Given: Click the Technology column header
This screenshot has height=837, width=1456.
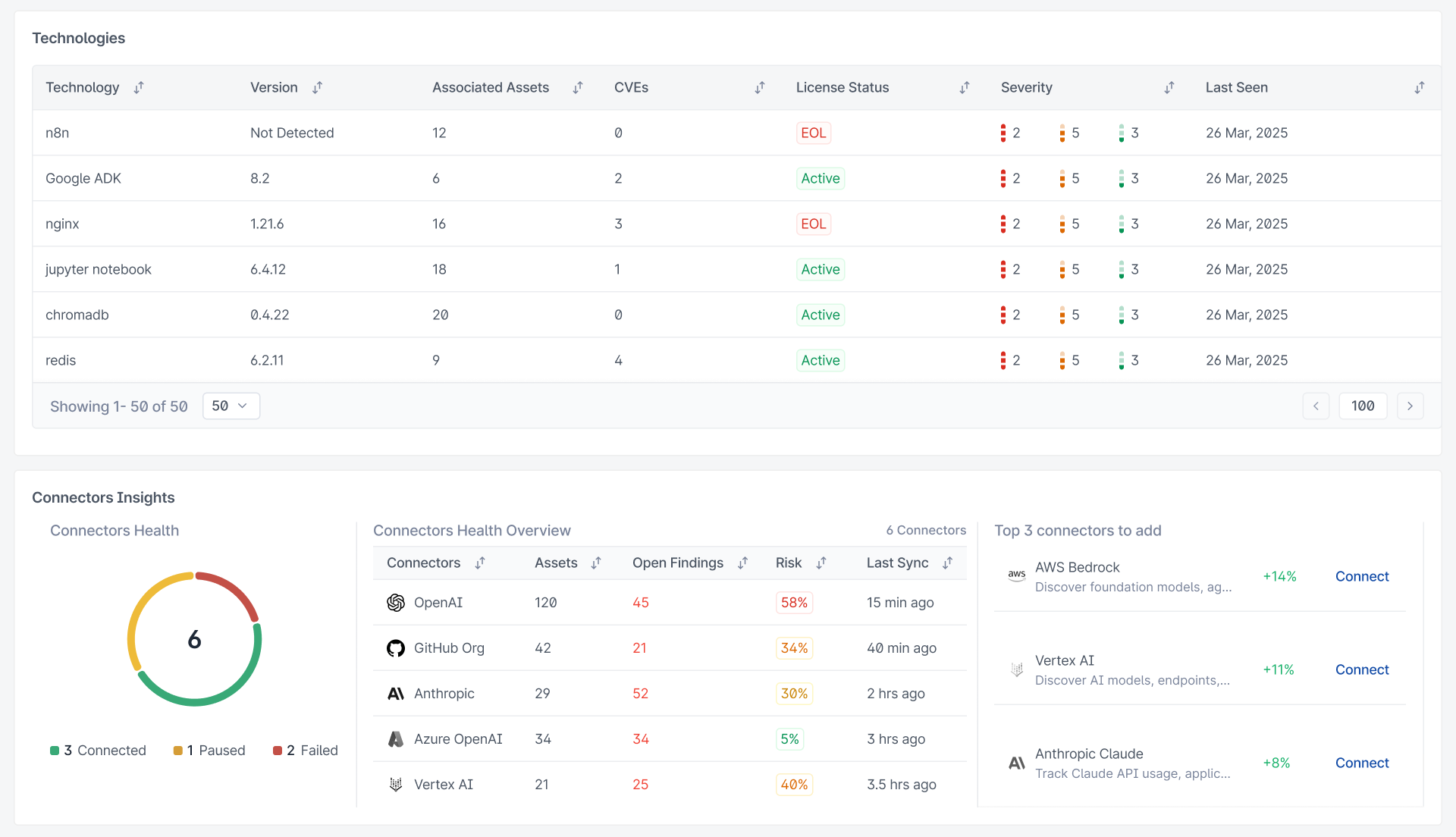Looking at the screenshot, I should pyautogui.click(x=83, y=88).
